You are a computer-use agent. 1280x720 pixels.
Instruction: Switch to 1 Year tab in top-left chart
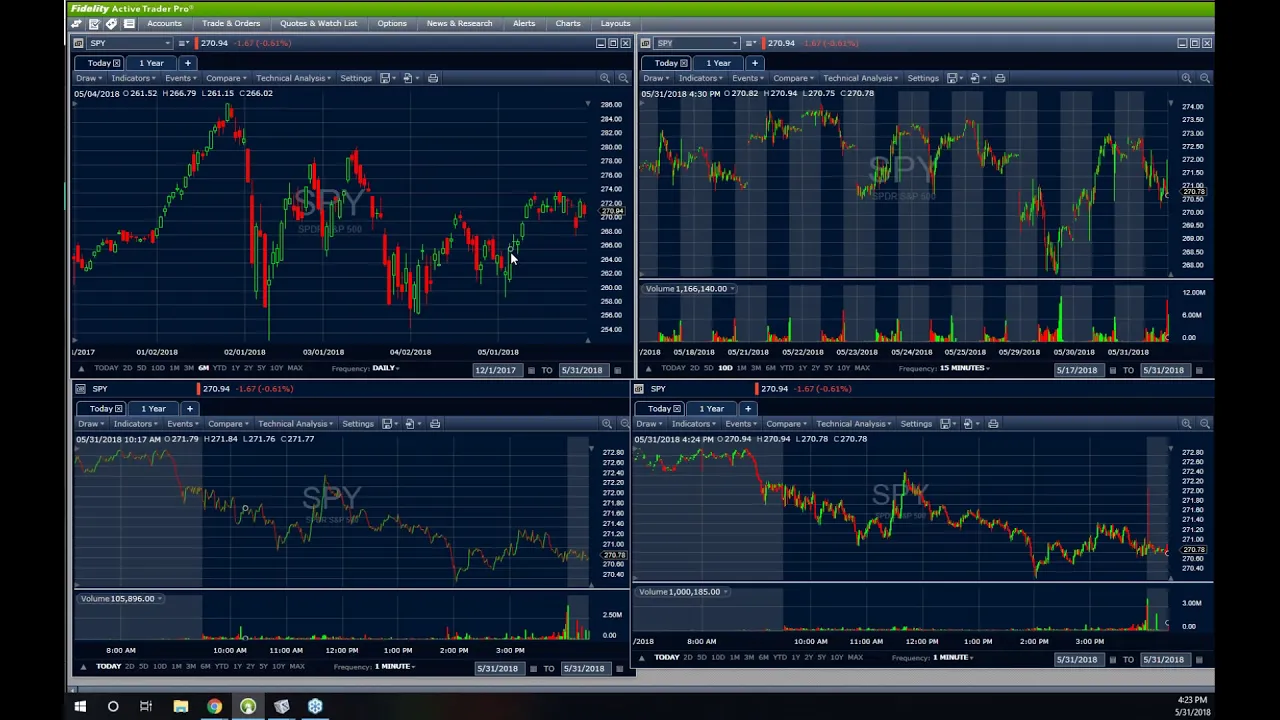(151, 63)
